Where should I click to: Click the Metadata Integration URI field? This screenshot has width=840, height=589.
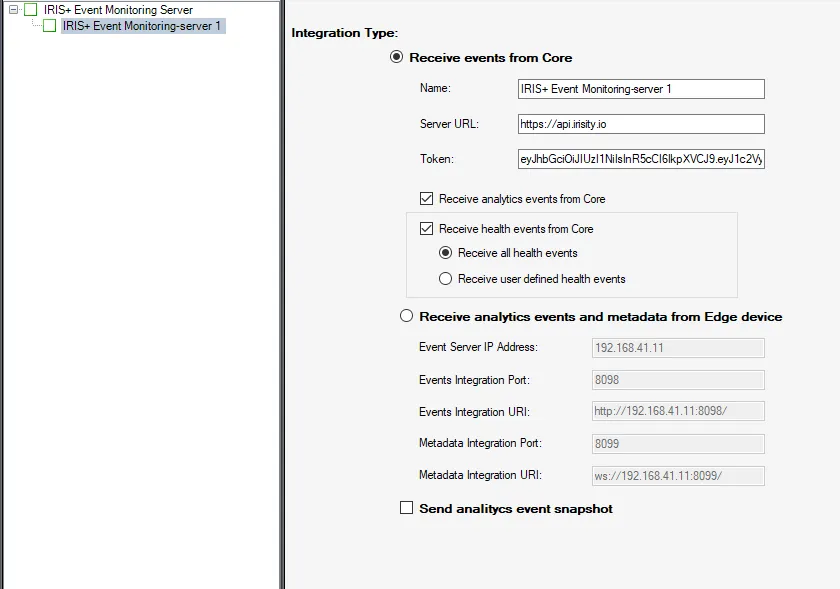click(x=678, y=476)
